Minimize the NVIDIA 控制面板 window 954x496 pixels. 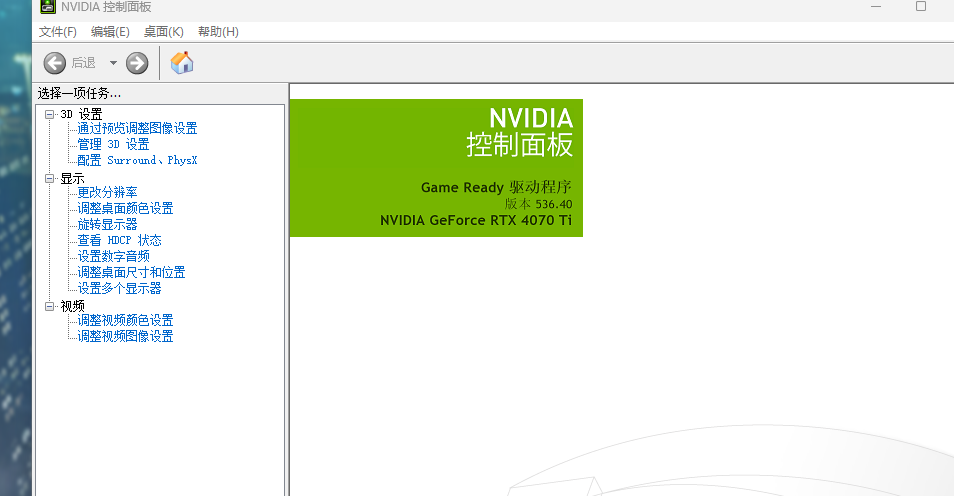[876, 7]
